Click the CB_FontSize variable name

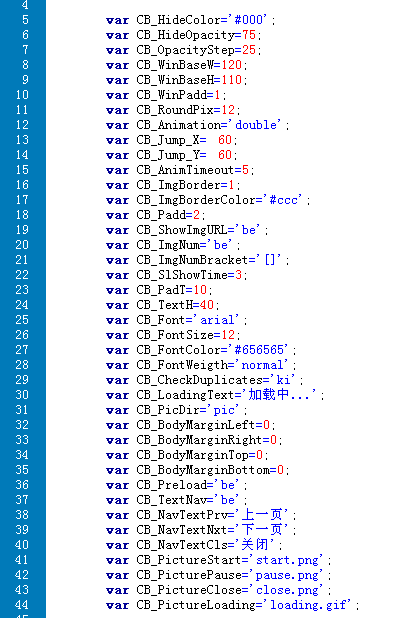(x=175, y=335)
